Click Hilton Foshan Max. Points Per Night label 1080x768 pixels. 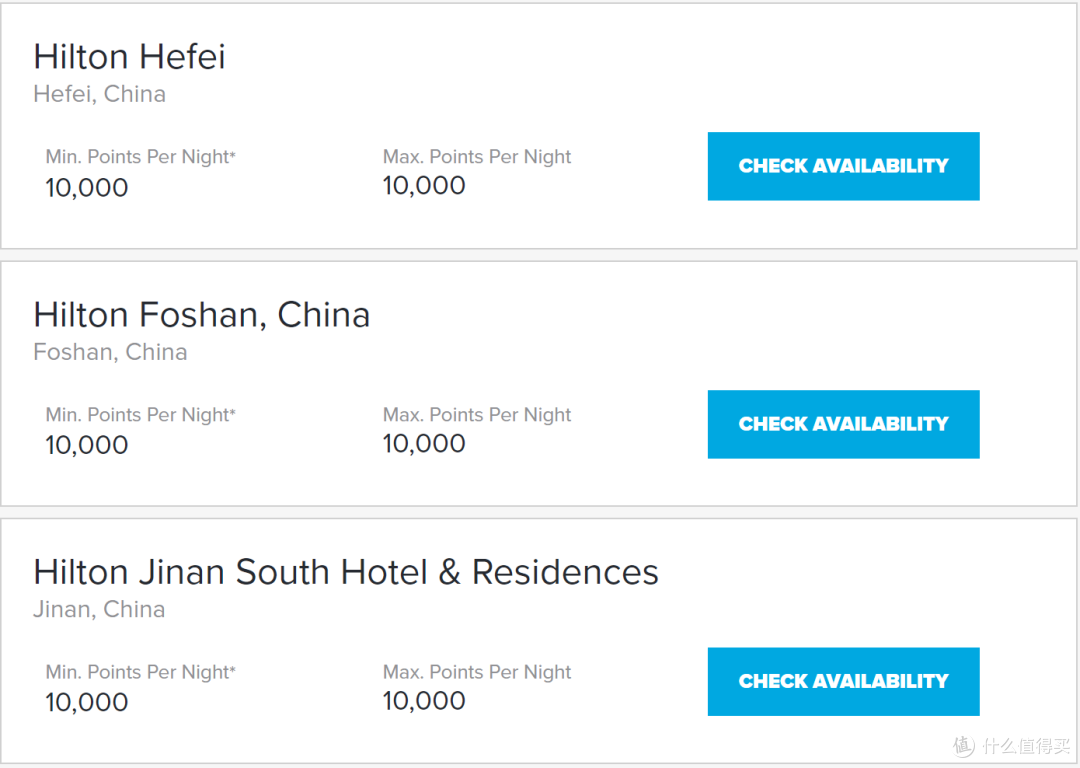477,415
